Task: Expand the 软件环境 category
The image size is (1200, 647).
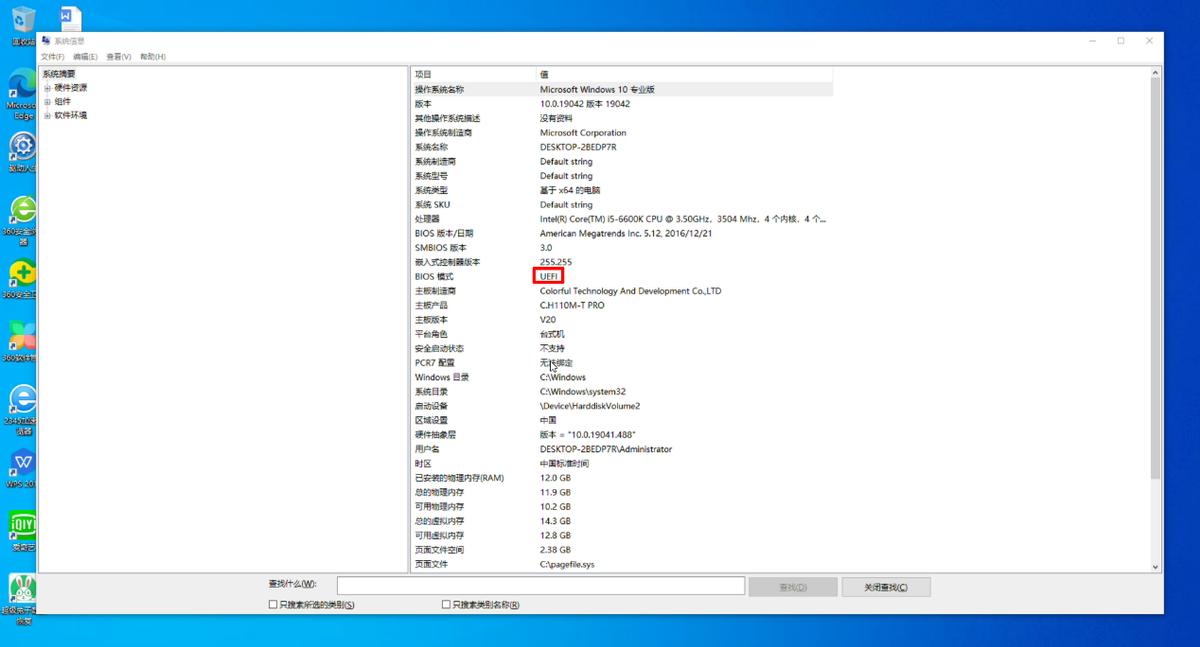Action: (47, 115)
